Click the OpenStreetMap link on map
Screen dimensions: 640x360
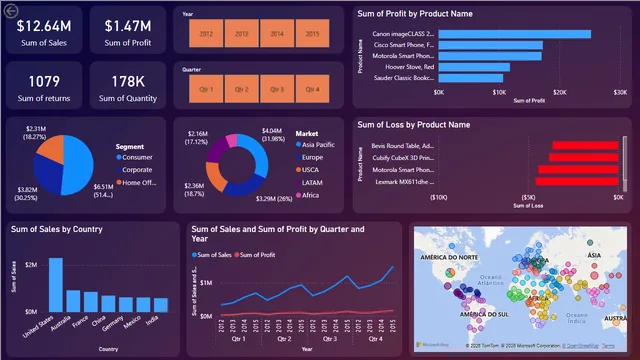pos(580,346)
